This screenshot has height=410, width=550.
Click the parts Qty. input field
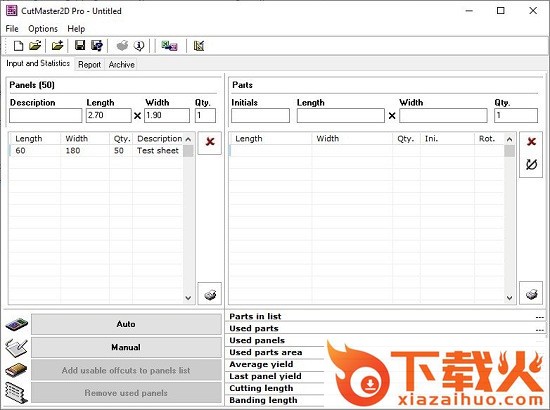[516, 115]
